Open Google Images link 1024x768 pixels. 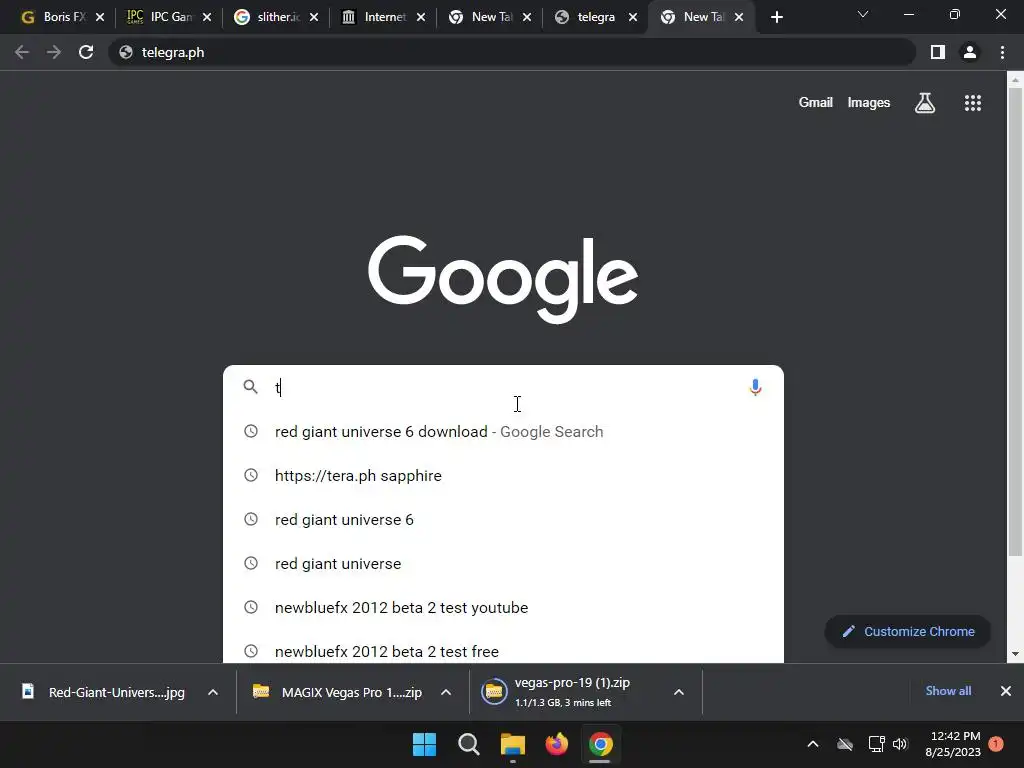[x=869, y=103]
